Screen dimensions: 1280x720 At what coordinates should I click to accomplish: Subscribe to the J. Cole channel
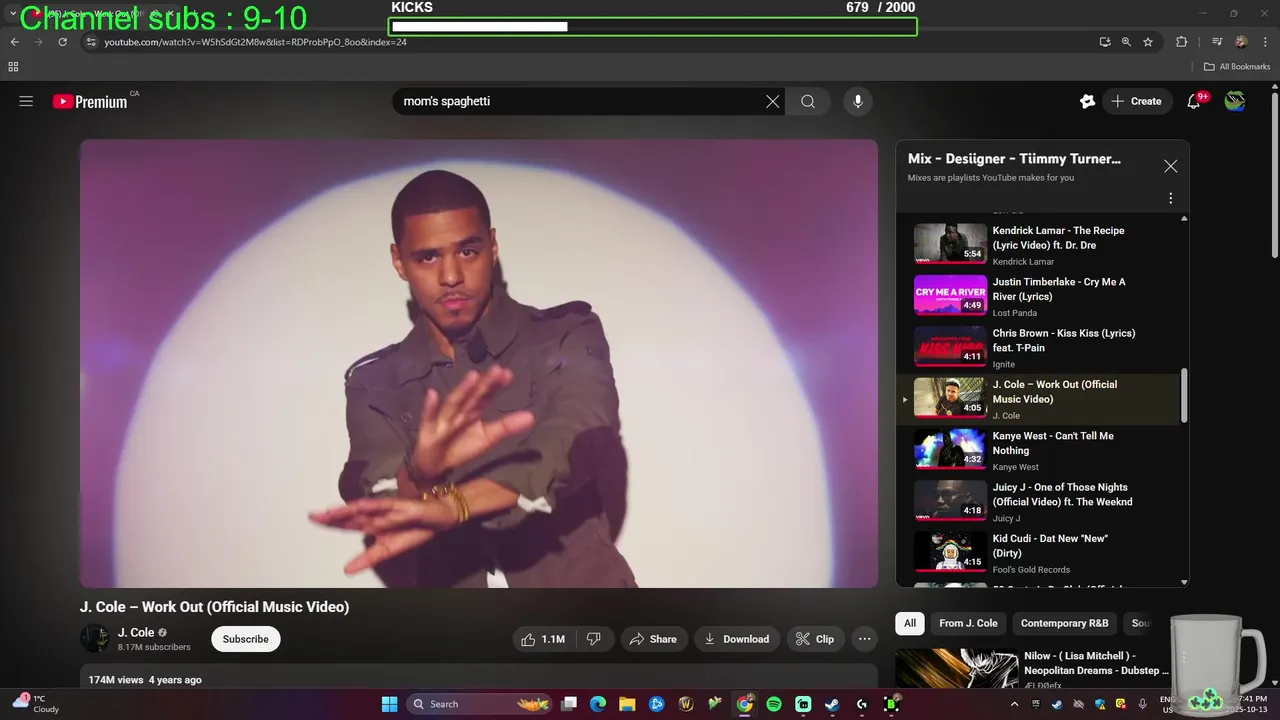pyautogui.click(x=246, y=639)
